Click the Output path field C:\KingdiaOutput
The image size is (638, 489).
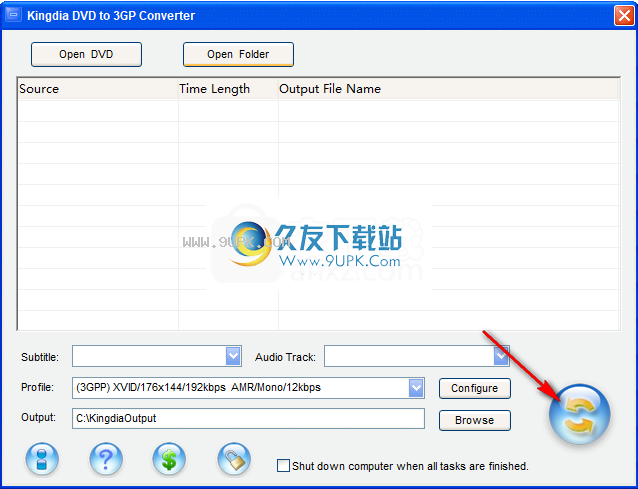tap(248, 418)
